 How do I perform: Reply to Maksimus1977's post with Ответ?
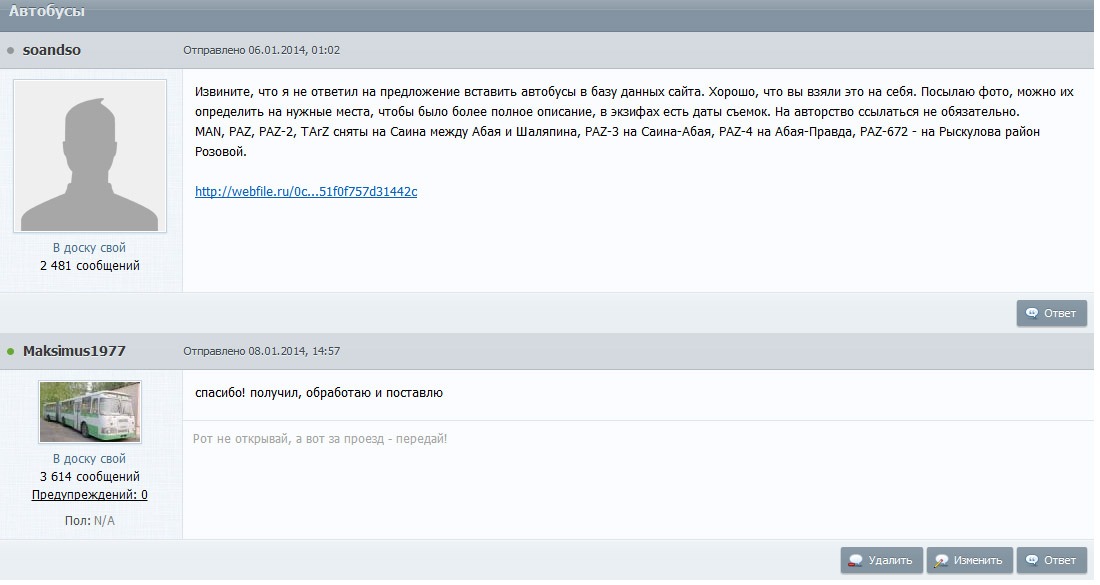coord(1052,560)
